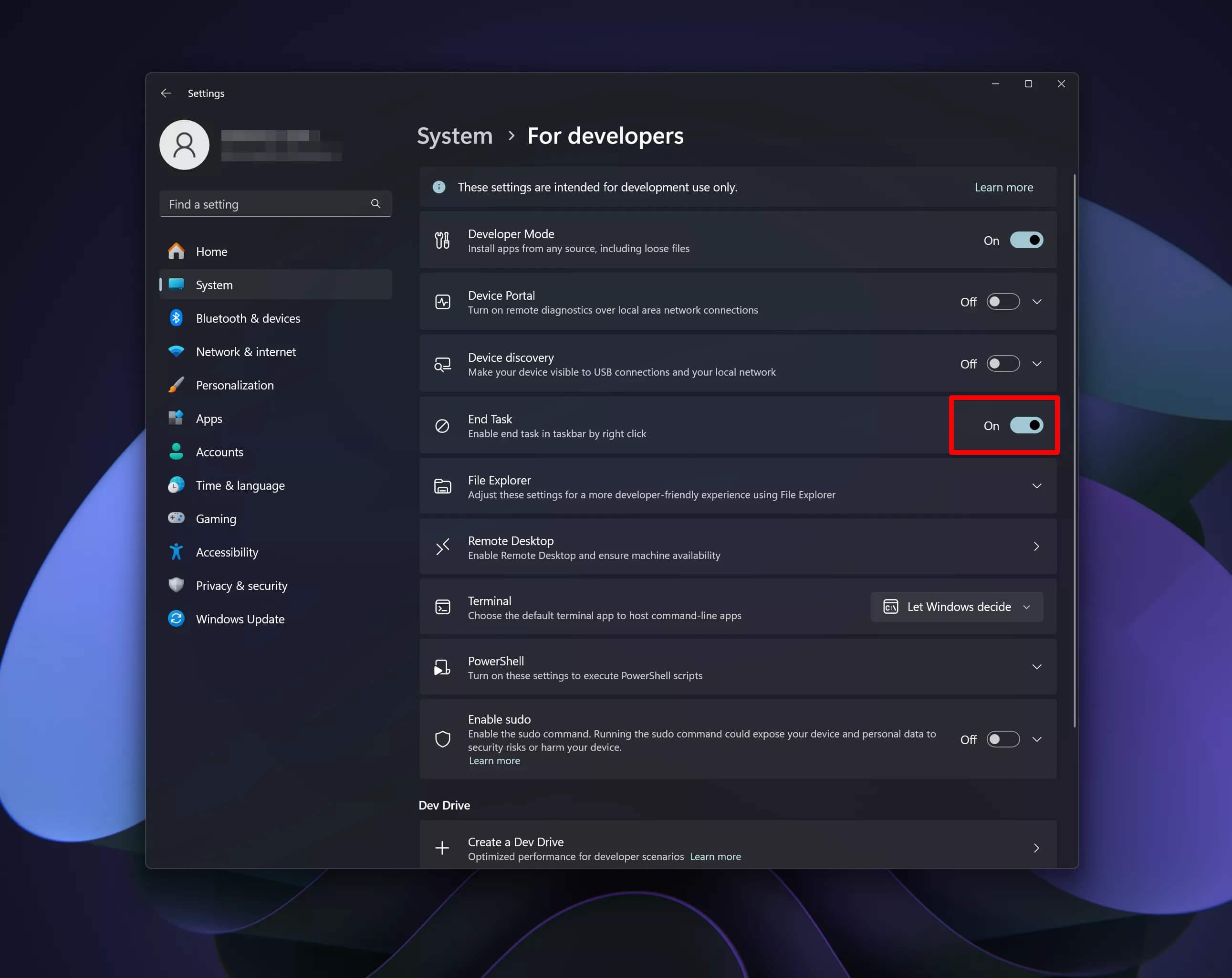The height and width of the screenshot is (978, 1232).
Task: Click the PowerShell script icon
Action: (x=442, y=667)
